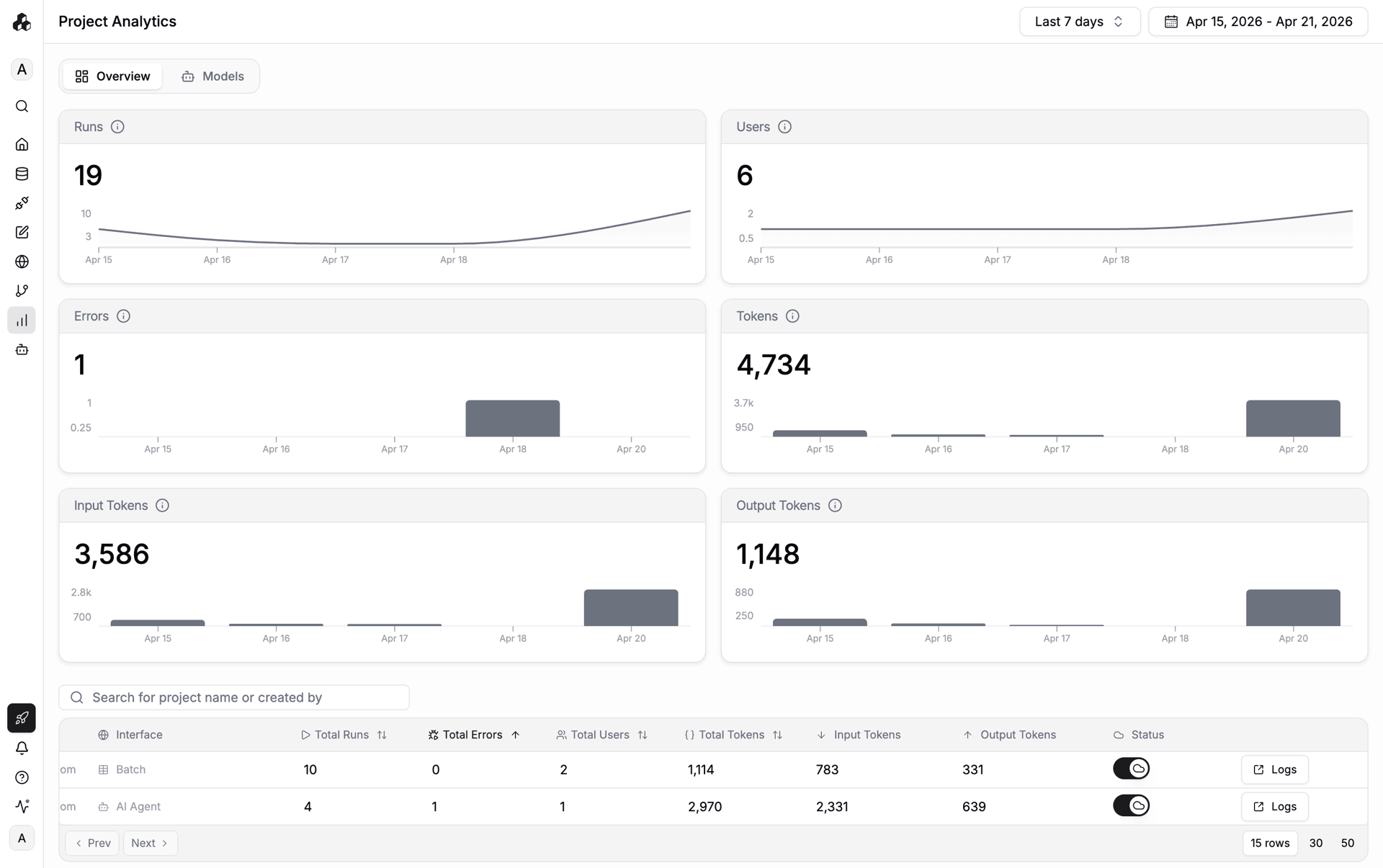1383x868 pixels.
Task: Focus the project name search field
Action: tap(234, 697)
